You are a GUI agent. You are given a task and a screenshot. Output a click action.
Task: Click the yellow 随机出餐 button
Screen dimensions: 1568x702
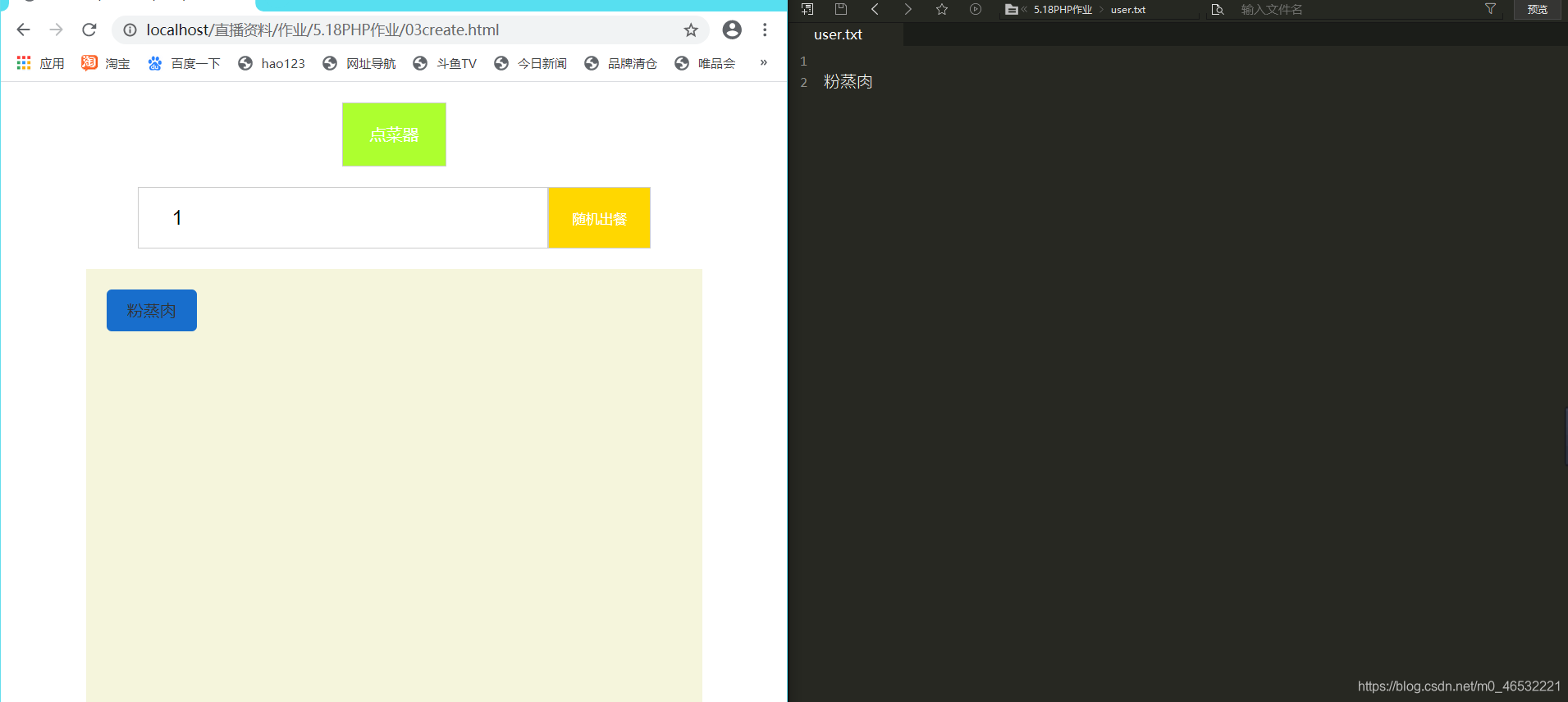pos(599,218)
